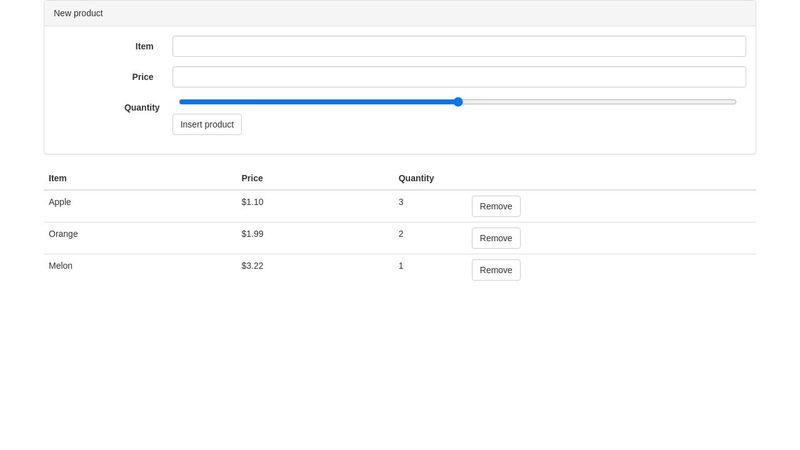Click the Quantity column header in the table
The width and height of the screenshot is (800, 450).
coord(416,178)
